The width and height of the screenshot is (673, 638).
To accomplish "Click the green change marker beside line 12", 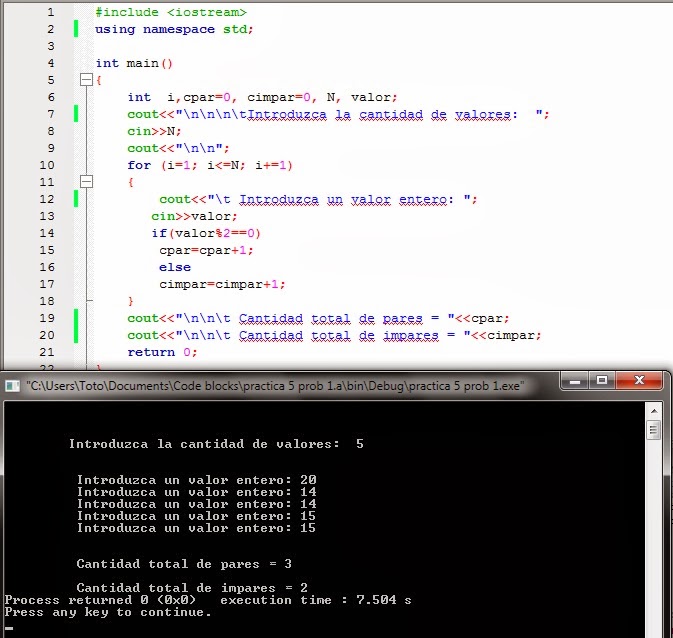I will (x=76, y=199).
